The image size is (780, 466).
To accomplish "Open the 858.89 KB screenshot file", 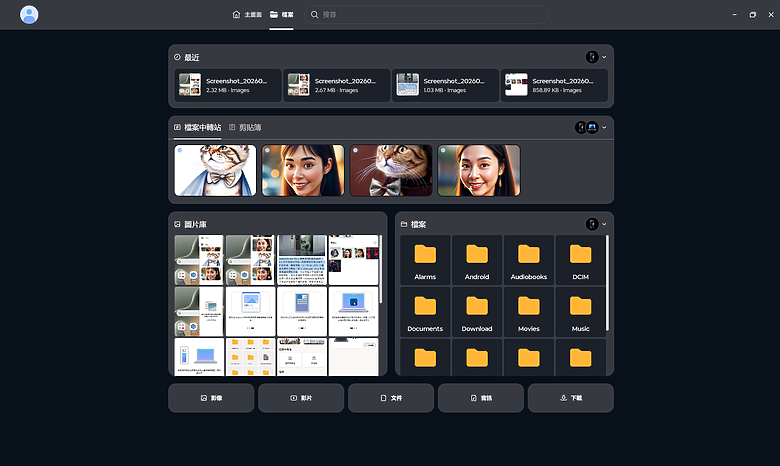I will coord(554,85).
